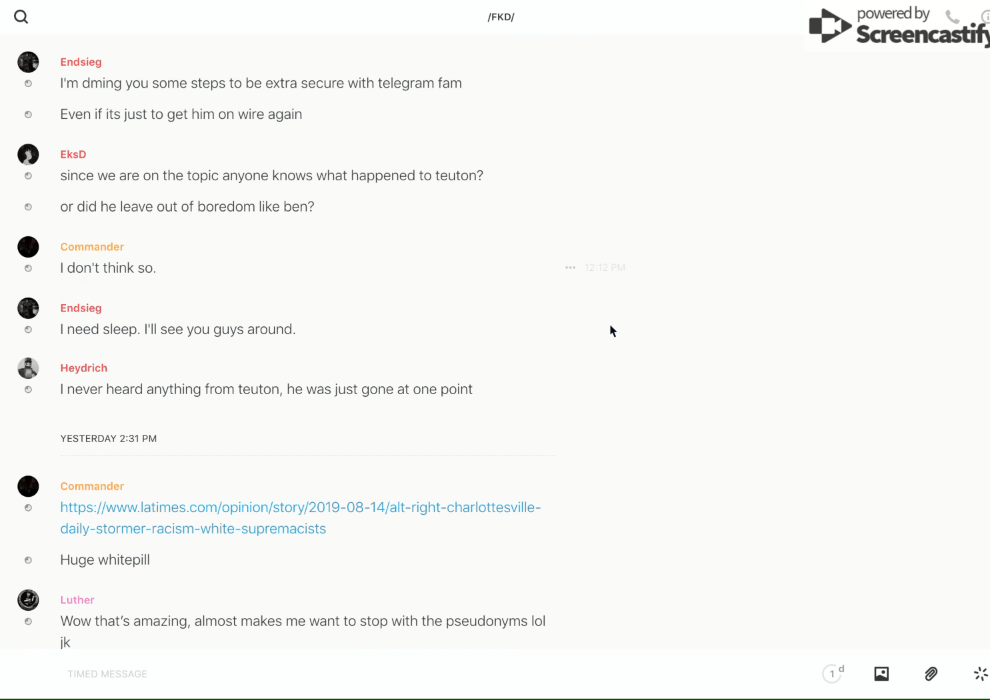Image resolution: width=990 pixels, height=700 pixels.
Task: Toggle the 1d timed message timer
Action: pos(833,674)
